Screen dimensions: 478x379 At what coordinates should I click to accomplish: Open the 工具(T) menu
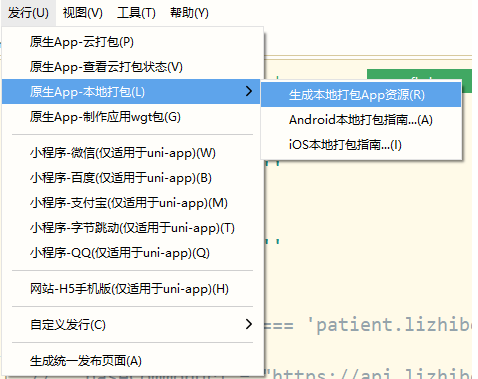[136, 13]
